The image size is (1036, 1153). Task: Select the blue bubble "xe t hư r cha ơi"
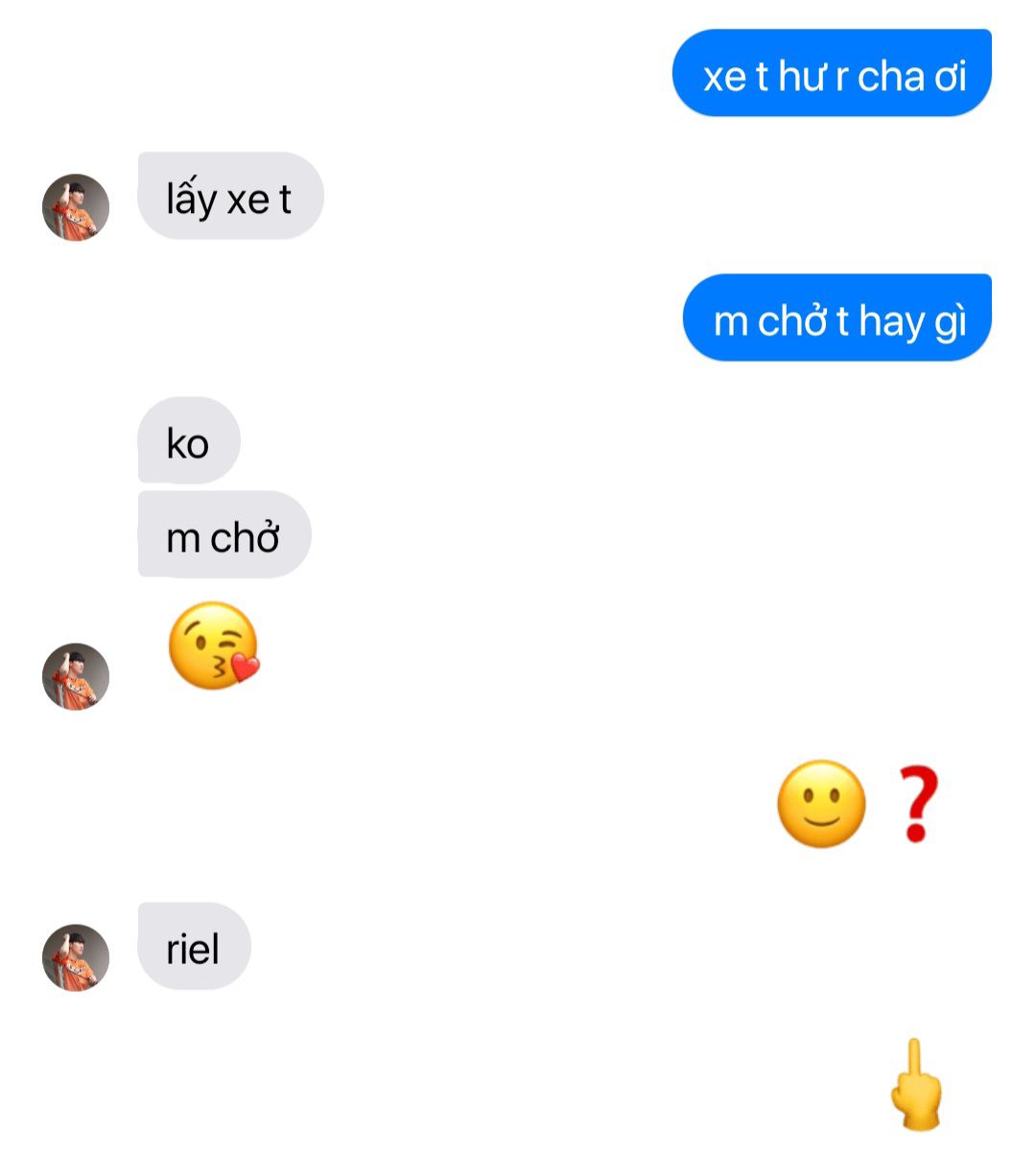[x=832, y=73]
